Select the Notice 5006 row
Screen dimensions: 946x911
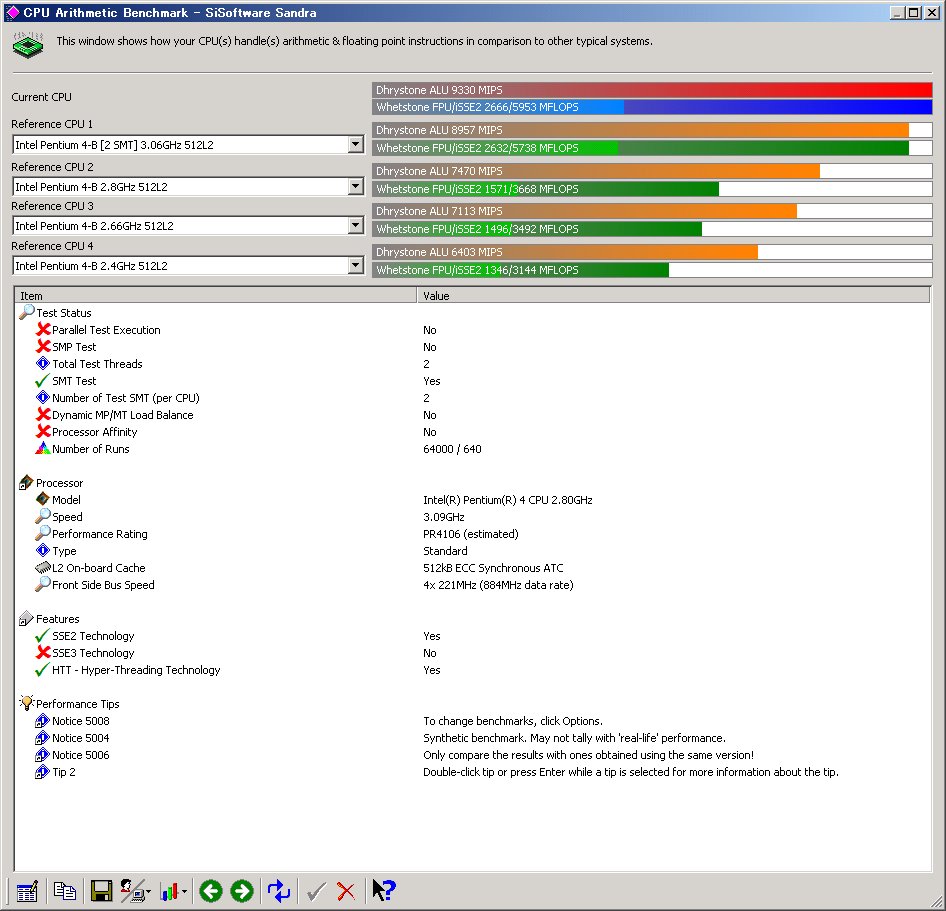[x=473, y=754]
